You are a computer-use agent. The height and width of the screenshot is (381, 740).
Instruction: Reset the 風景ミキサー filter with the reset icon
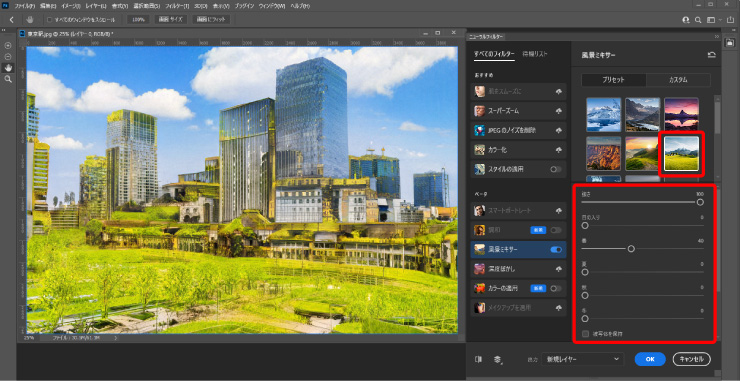pyautogui.click(x=711, y=55)
